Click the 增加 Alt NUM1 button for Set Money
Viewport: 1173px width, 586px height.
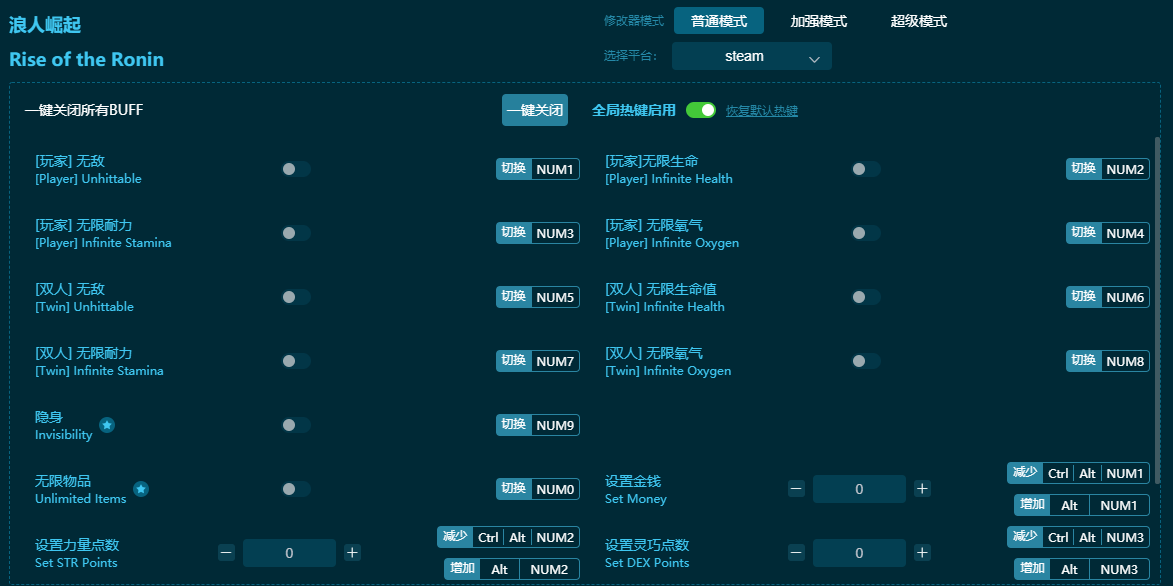coord(1081,505)
